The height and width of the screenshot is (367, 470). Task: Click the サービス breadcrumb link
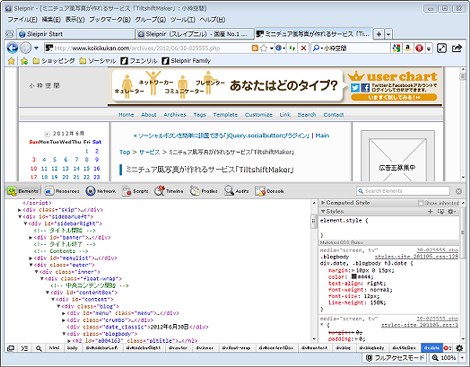(x=149, y=152)
